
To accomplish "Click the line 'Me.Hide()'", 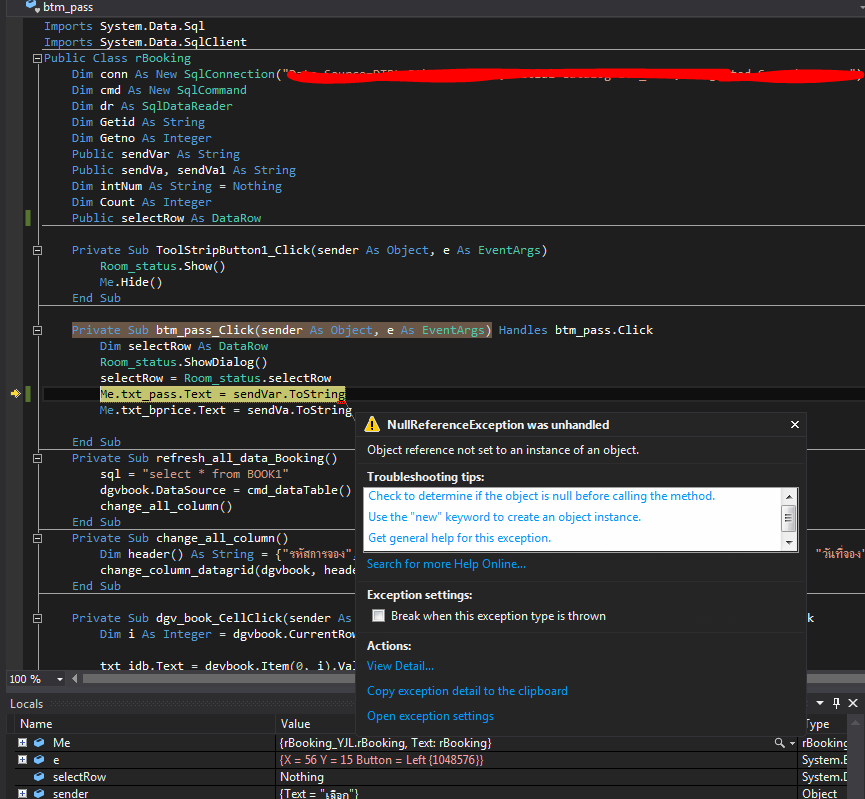I will pyautogui.click(x=131, y=282).
